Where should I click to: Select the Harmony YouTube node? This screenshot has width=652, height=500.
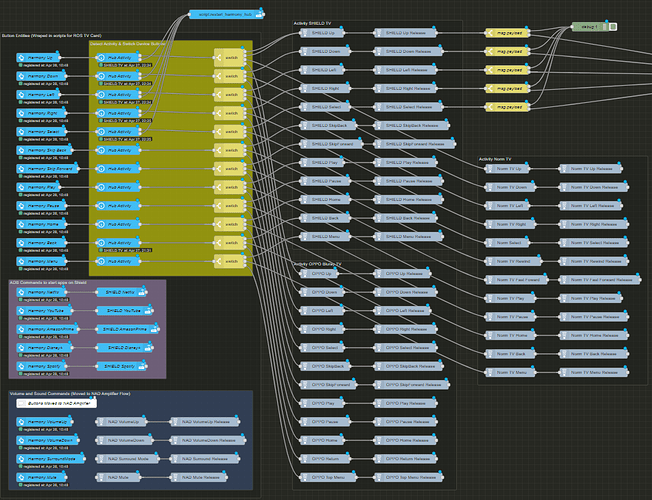[x=44, y=311]
